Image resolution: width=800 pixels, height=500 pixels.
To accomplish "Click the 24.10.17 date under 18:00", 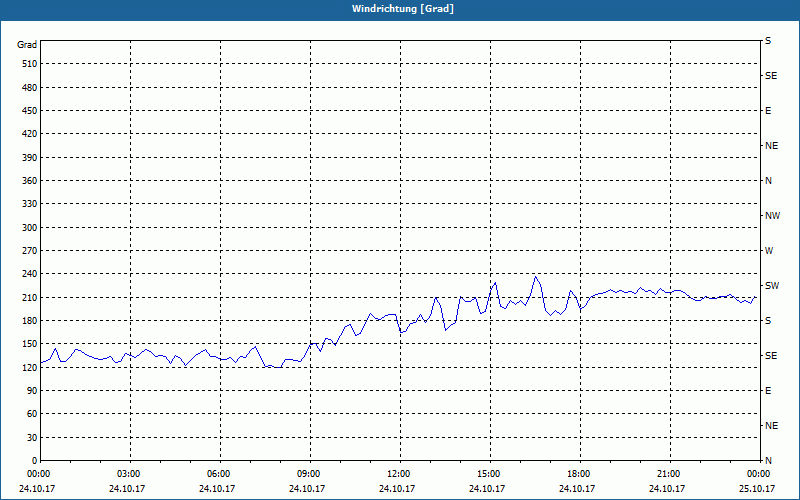I will tap(577, 489).
